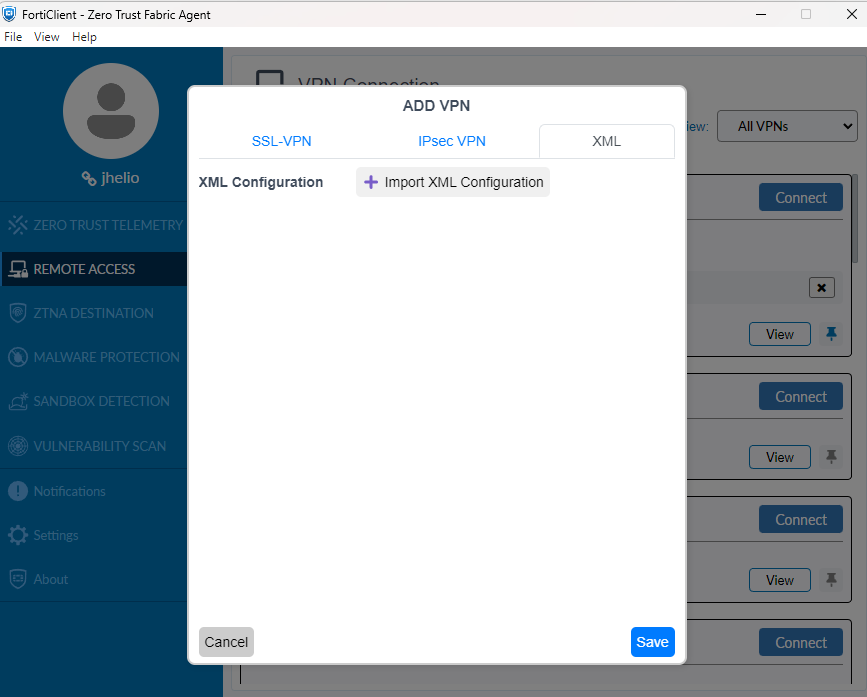This screenshot has width=867, height=697.
Task: Click the Settings gear icon
Action: click(18, 535)
